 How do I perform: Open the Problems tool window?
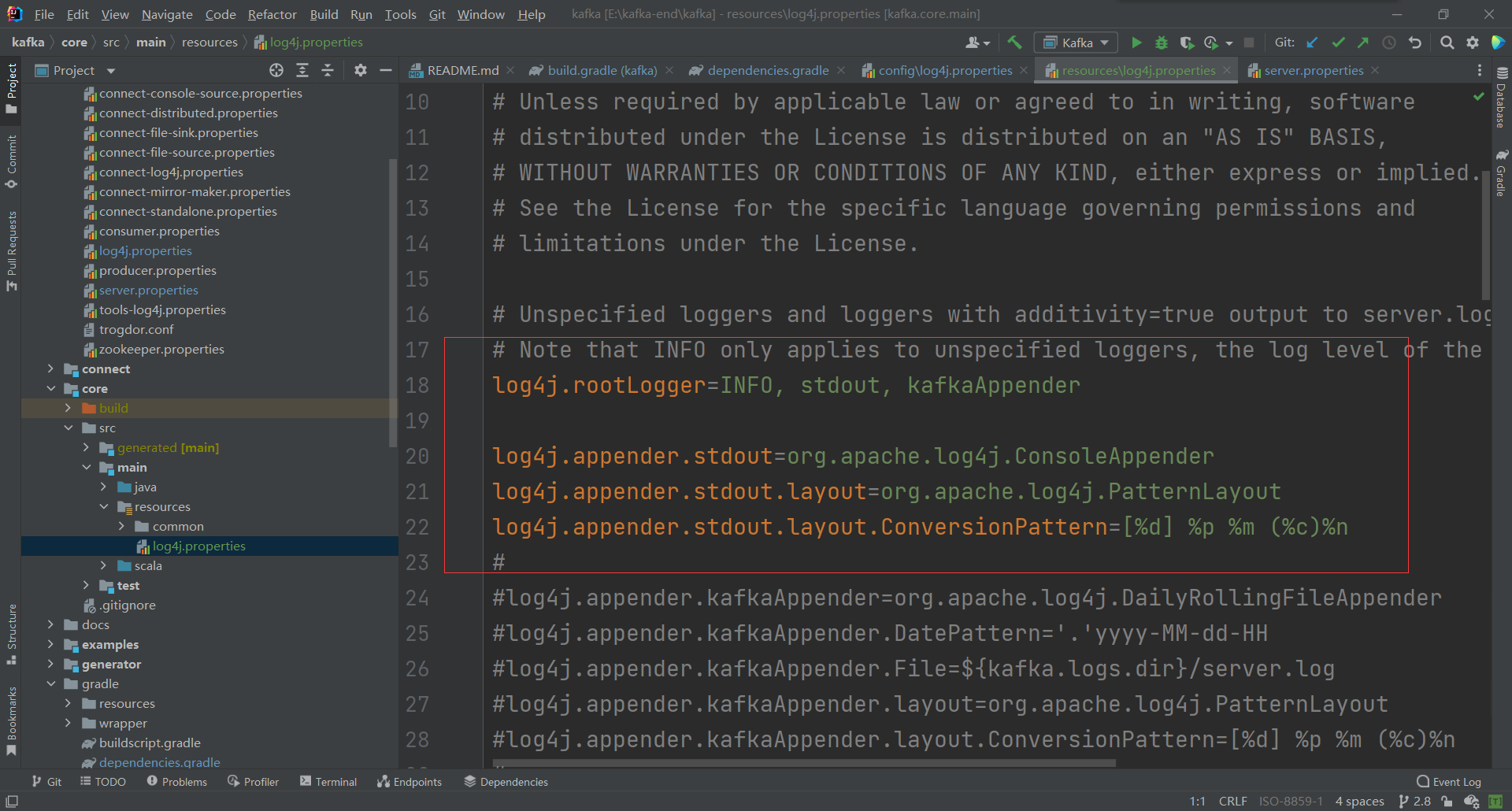click(177, 781)
